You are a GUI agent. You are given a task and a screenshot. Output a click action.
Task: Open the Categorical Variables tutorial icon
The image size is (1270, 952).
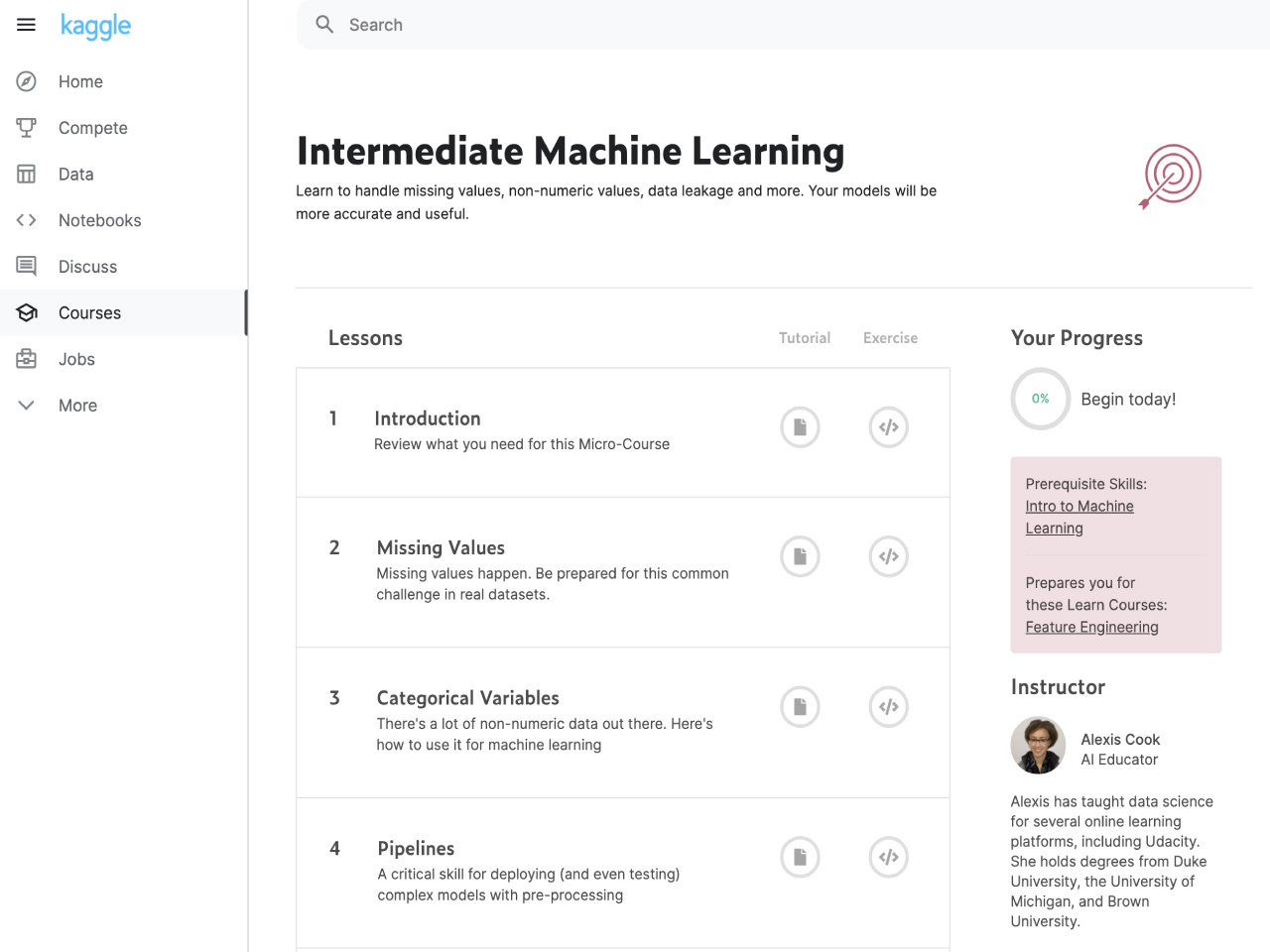pyautogui.click(x=800, y=707)
